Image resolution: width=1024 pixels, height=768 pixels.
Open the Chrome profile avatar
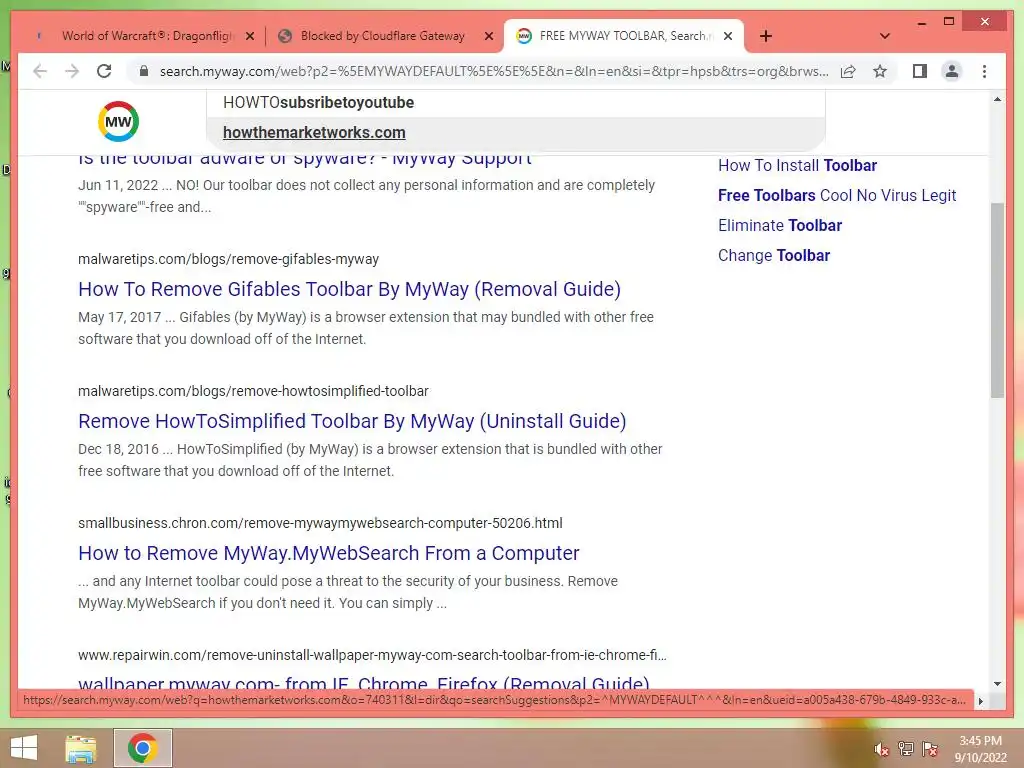(x=952, y=71)
